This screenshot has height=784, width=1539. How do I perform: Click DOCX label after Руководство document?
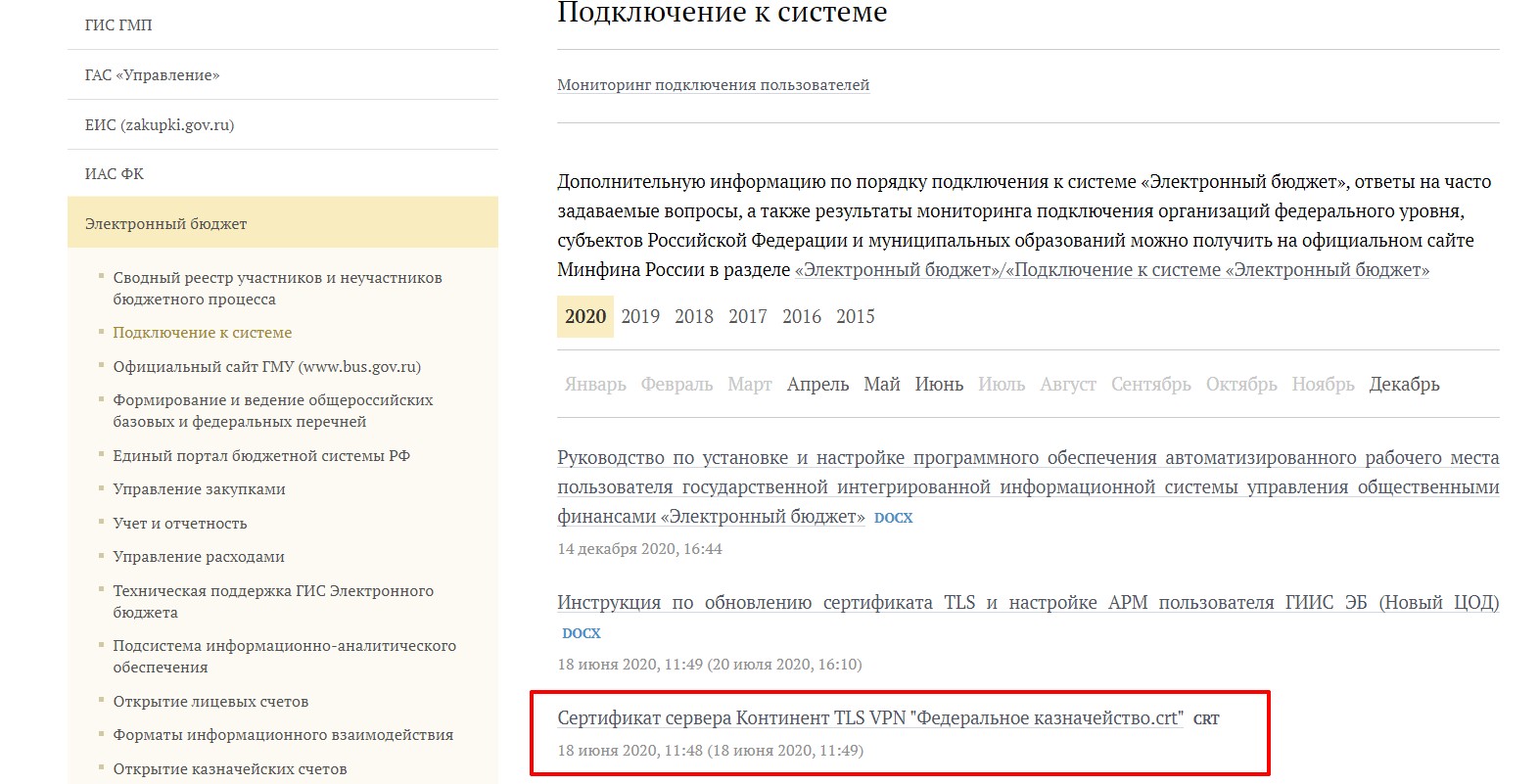893,518
